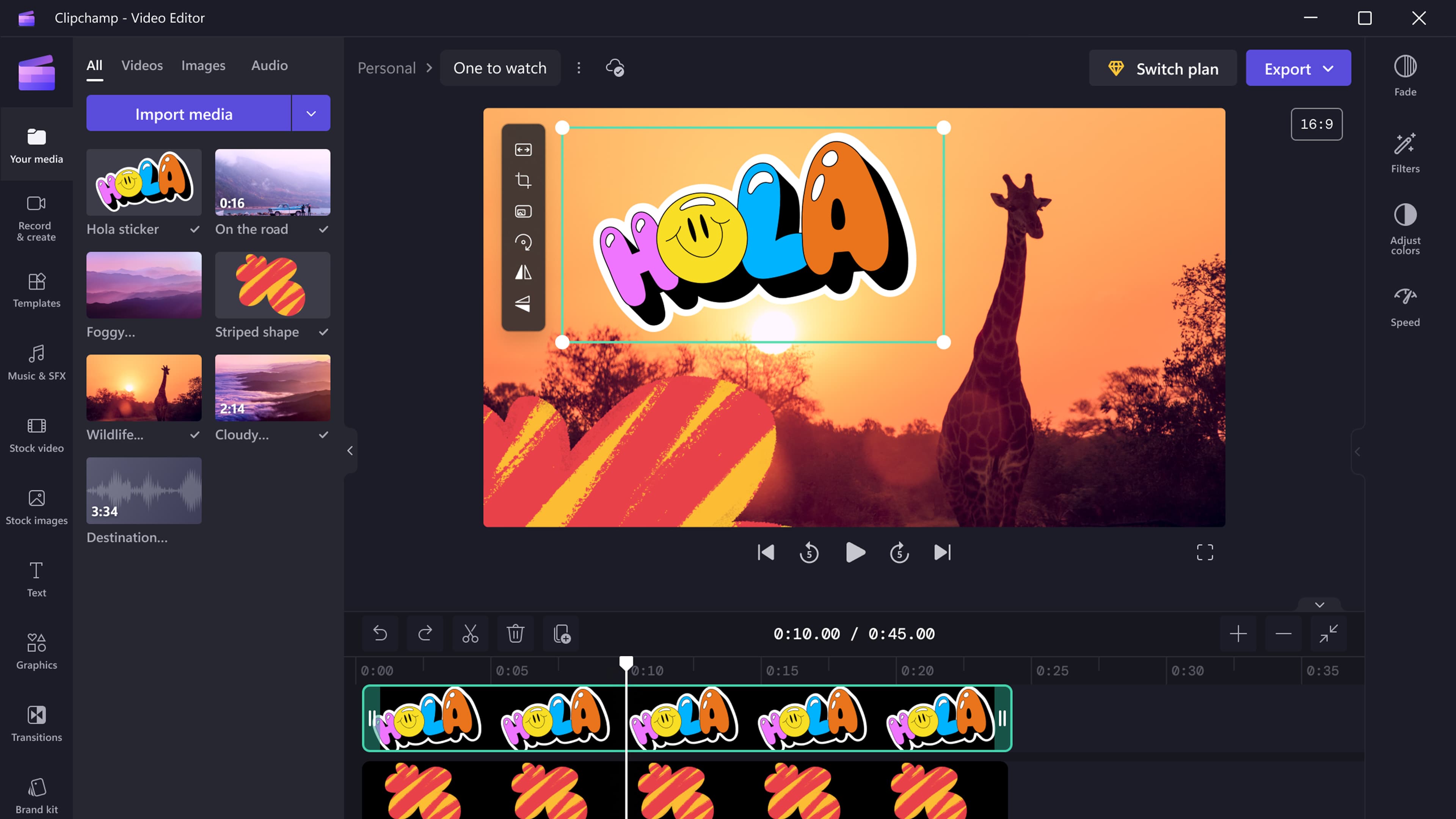Flip the sticker vertically

click(x=523, y=303)
